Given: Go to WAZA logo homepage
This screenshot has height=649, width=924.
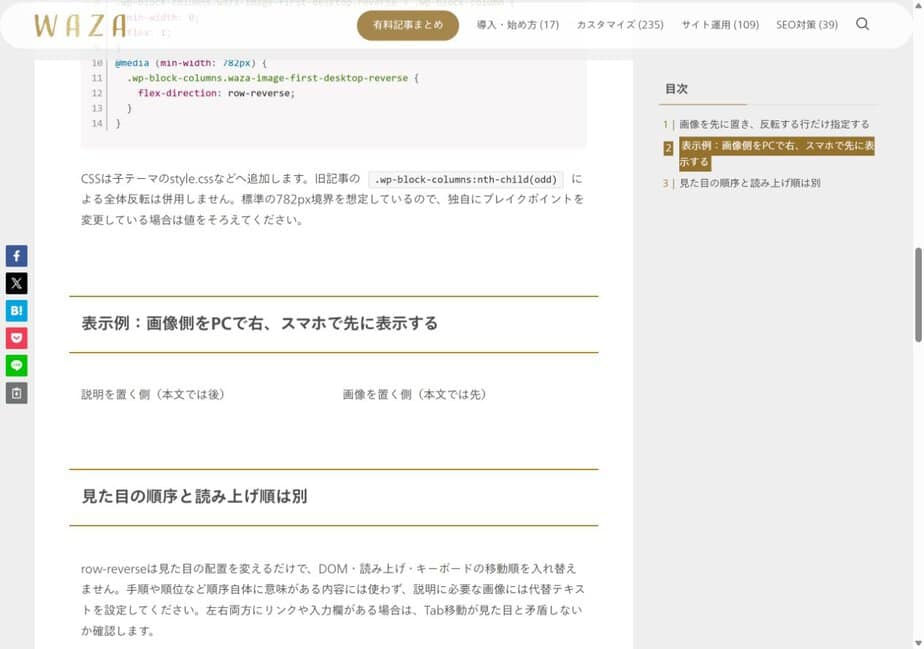Looking at the screenshot, I should [x=80, y=25].
